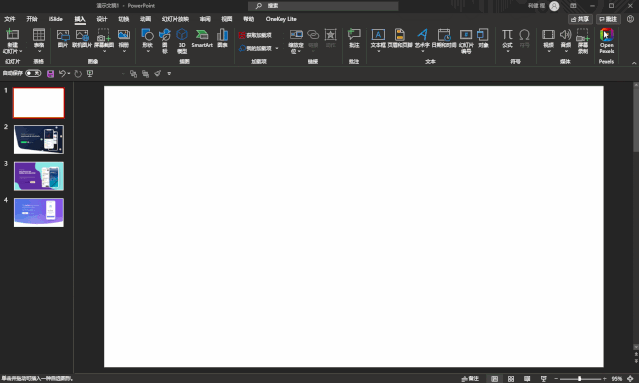Click the Slide Number icon
The width and height of the screenshot is (639, 383).
pos(466,35)
